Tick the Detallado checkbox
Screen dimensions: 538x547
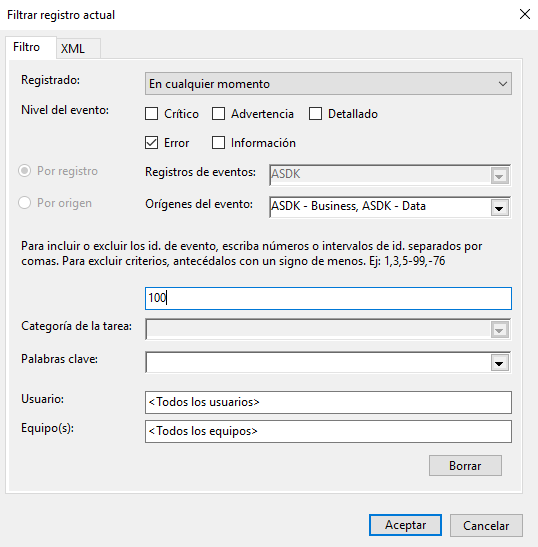pos(315,114)
